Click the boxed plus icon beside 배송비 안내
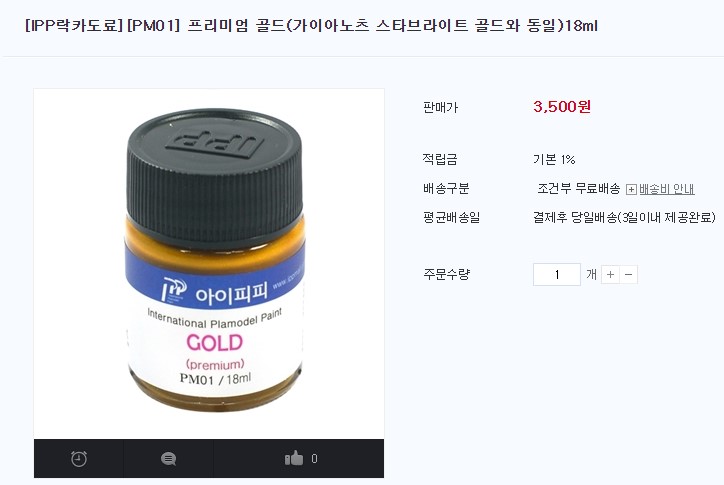 click(631, 189)
